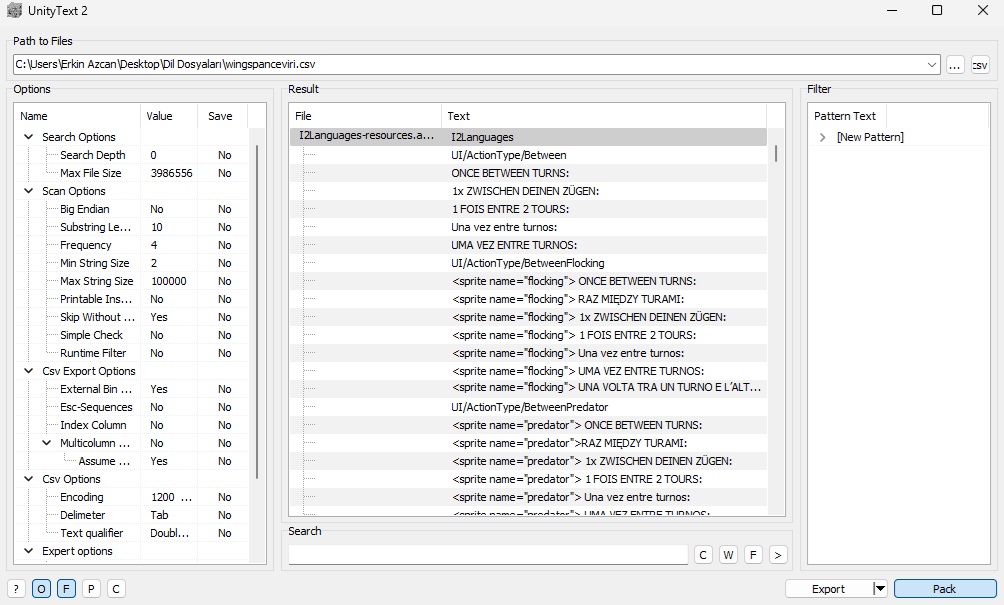The width and height of the screenshot is (1004, 605).
Task: Collapse the Csv Export Options group
Action: coord(28,371)
